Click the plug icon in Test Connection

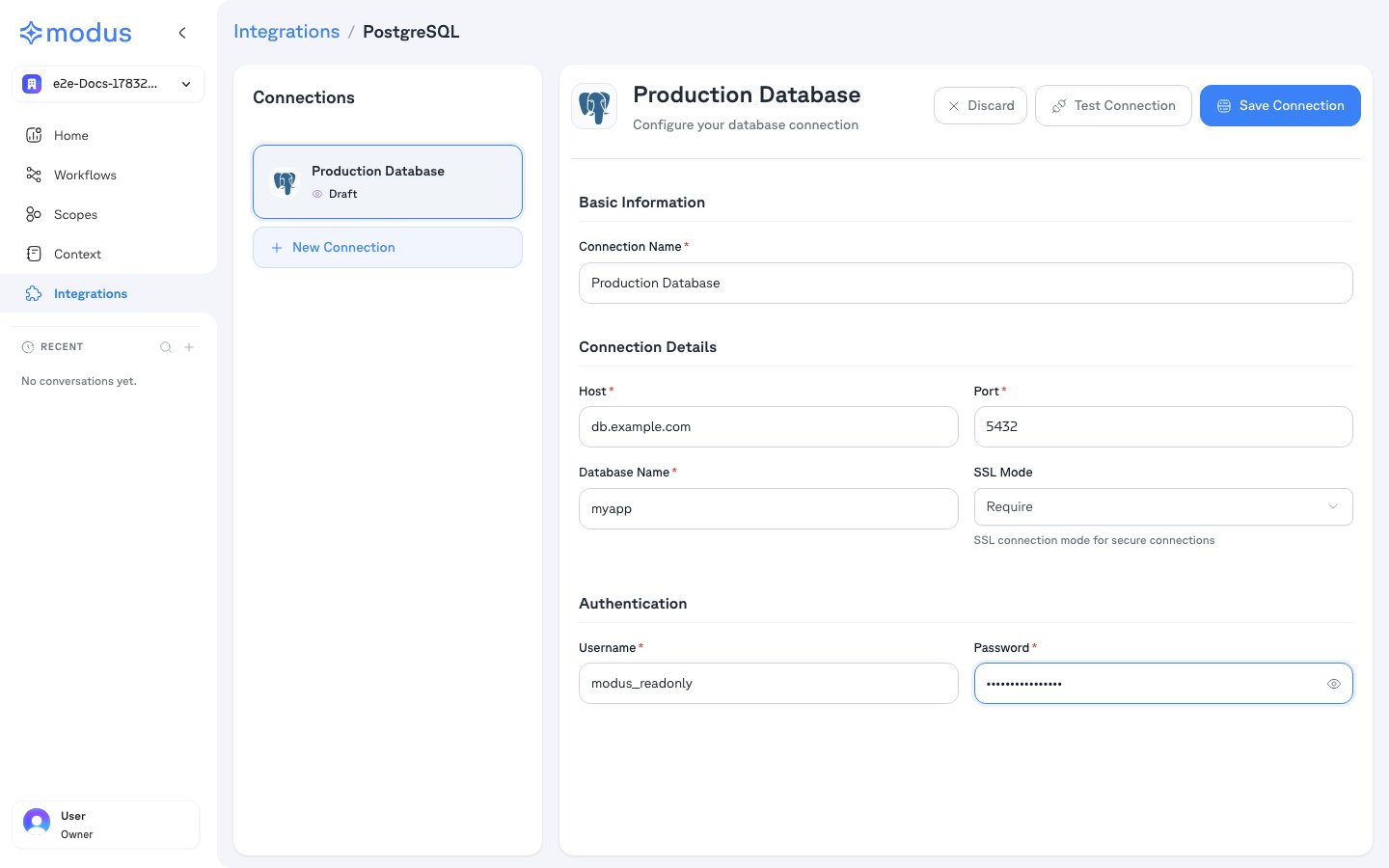[1058, 106]
